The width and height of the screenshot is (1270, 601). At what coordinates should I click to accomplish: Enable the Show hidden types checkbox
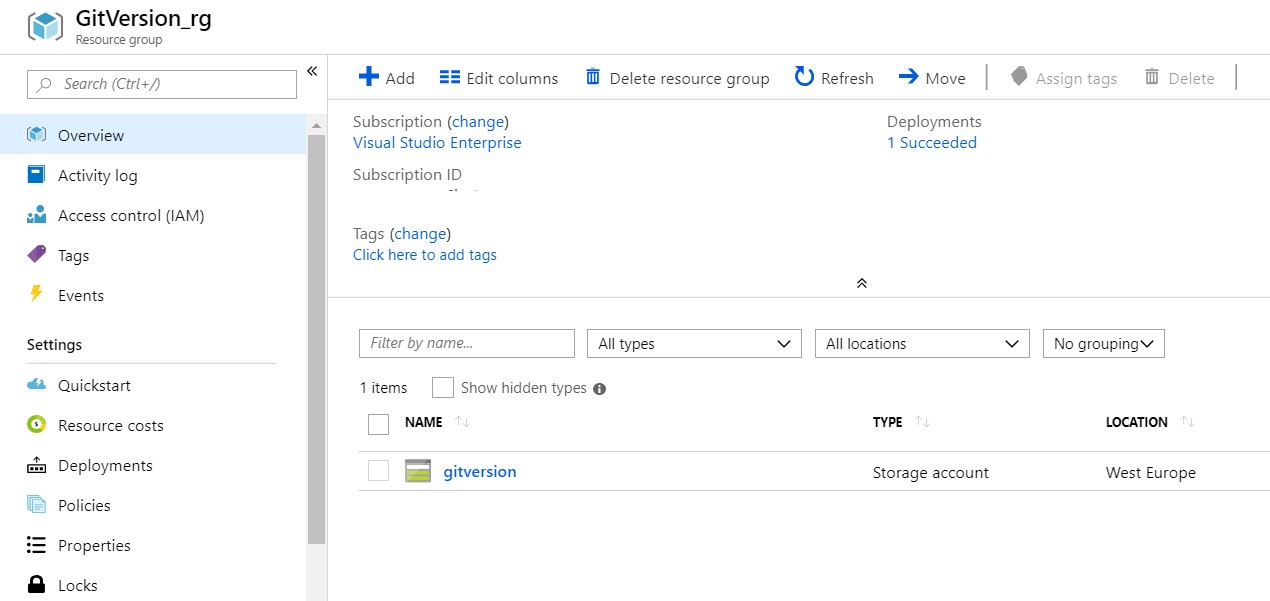(x=443, y=388)
